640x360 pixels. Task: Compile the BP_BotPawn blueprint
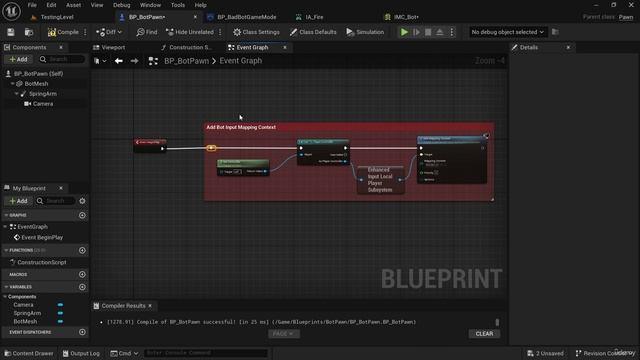pos(63,32)
